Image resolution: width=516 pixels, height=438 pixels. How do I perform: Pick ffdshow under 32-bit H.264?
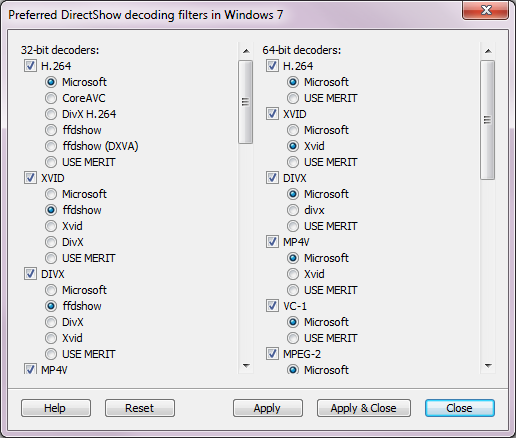click(x=51, y=130)
